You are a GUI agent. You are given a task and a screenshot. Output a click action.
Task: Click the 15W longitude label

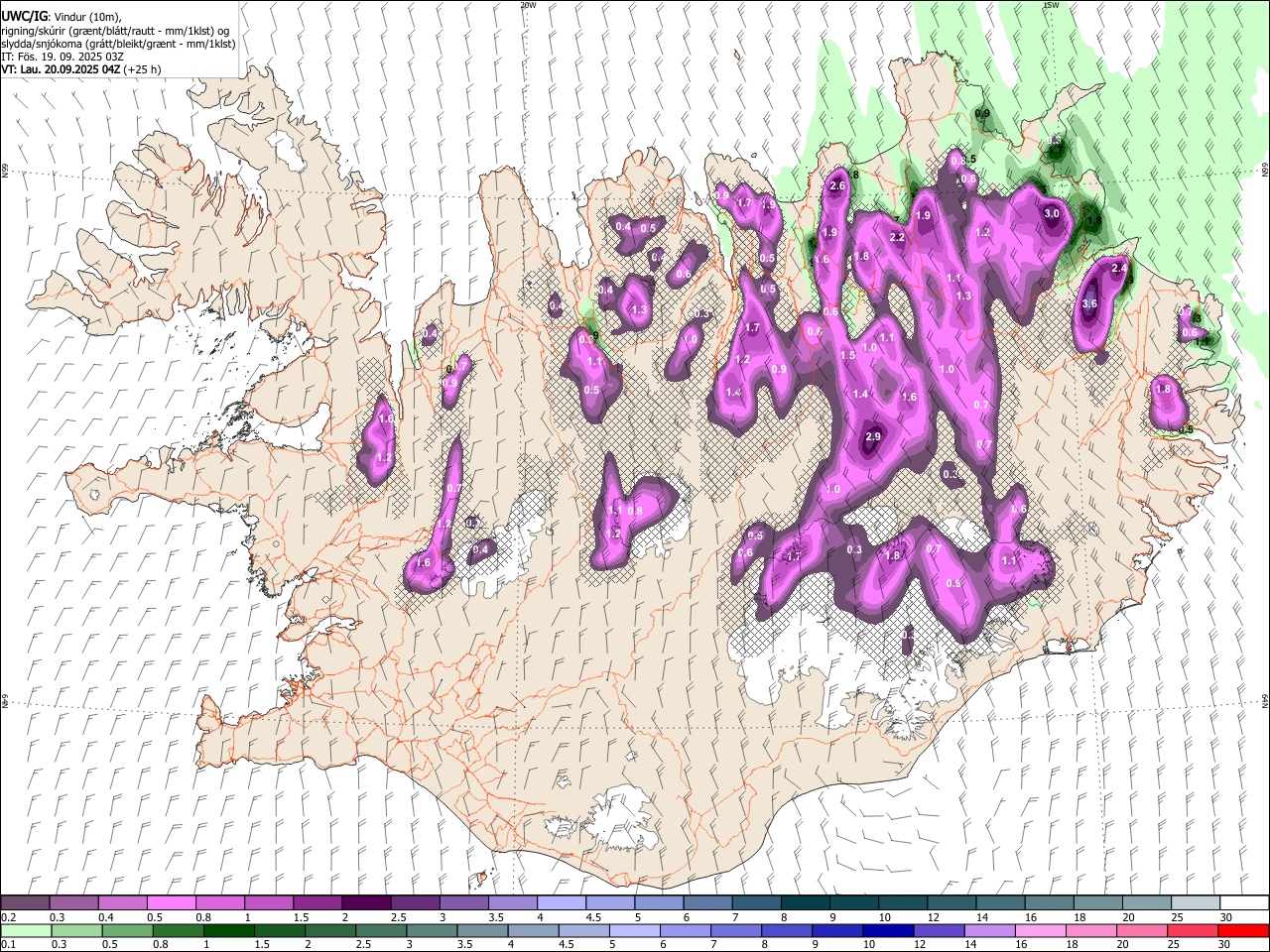coord(1051,5)
